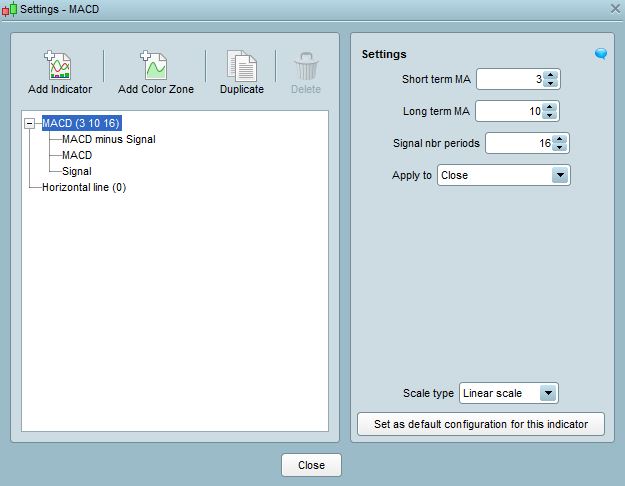Screen dimensions: 625x486
Task: Click the Close button at bottom
Action: pyautogui.click(x=311, y=465)
